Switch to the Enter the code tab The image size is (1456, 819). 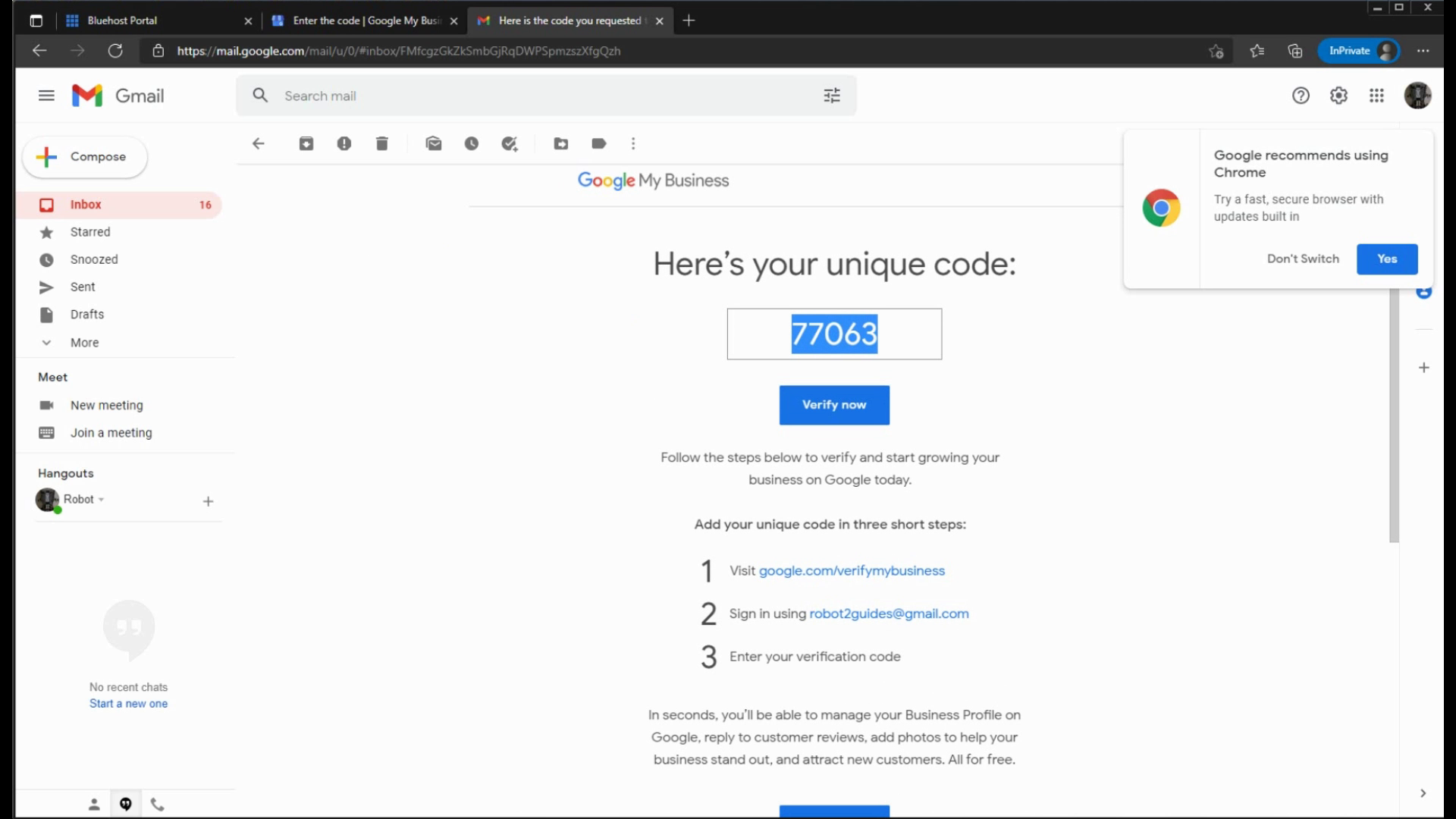tap(364, 20)
